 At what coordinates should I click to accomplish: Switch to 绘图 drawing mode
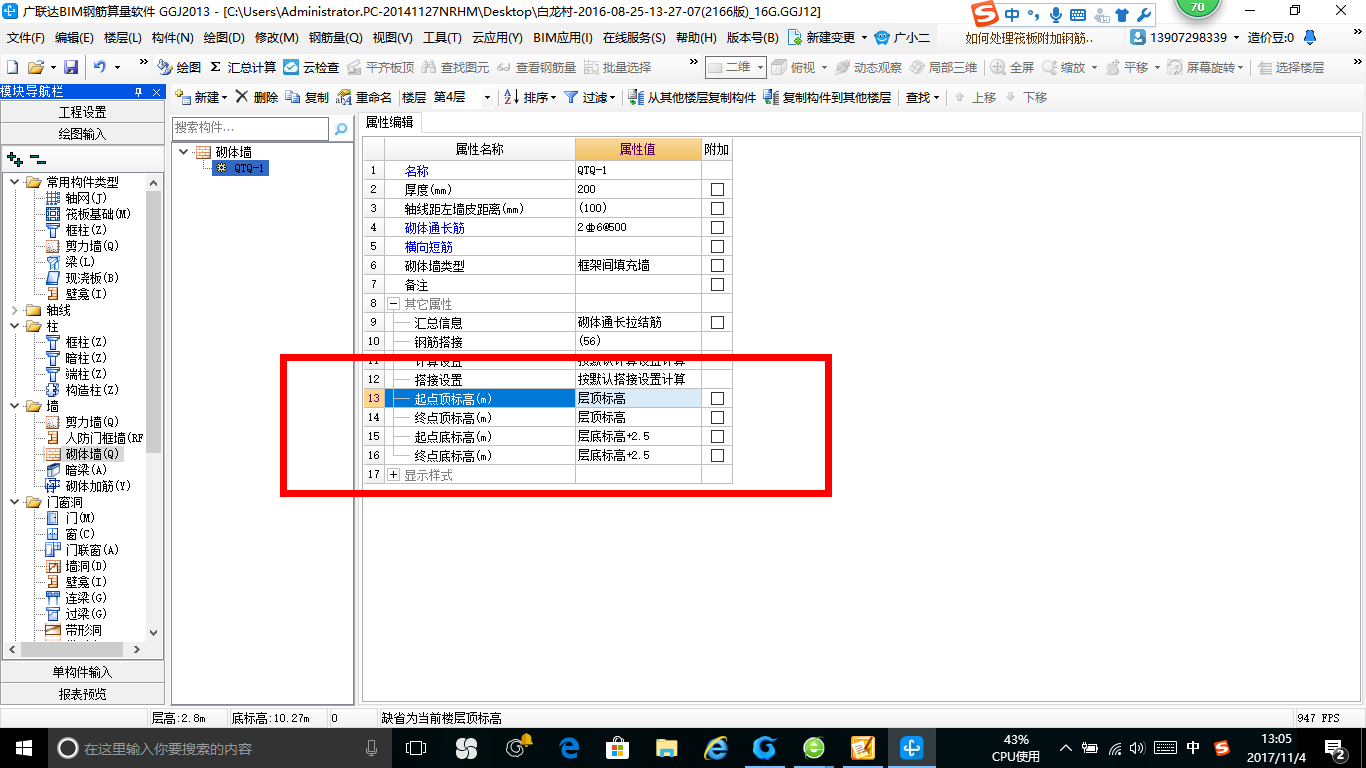(x=179, y=67)
